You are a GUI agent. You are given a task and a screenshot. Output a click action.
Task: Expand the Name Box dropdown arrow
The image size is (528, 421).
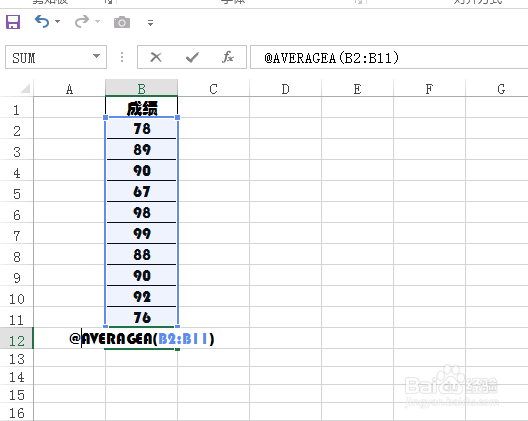tap(97, 56)
